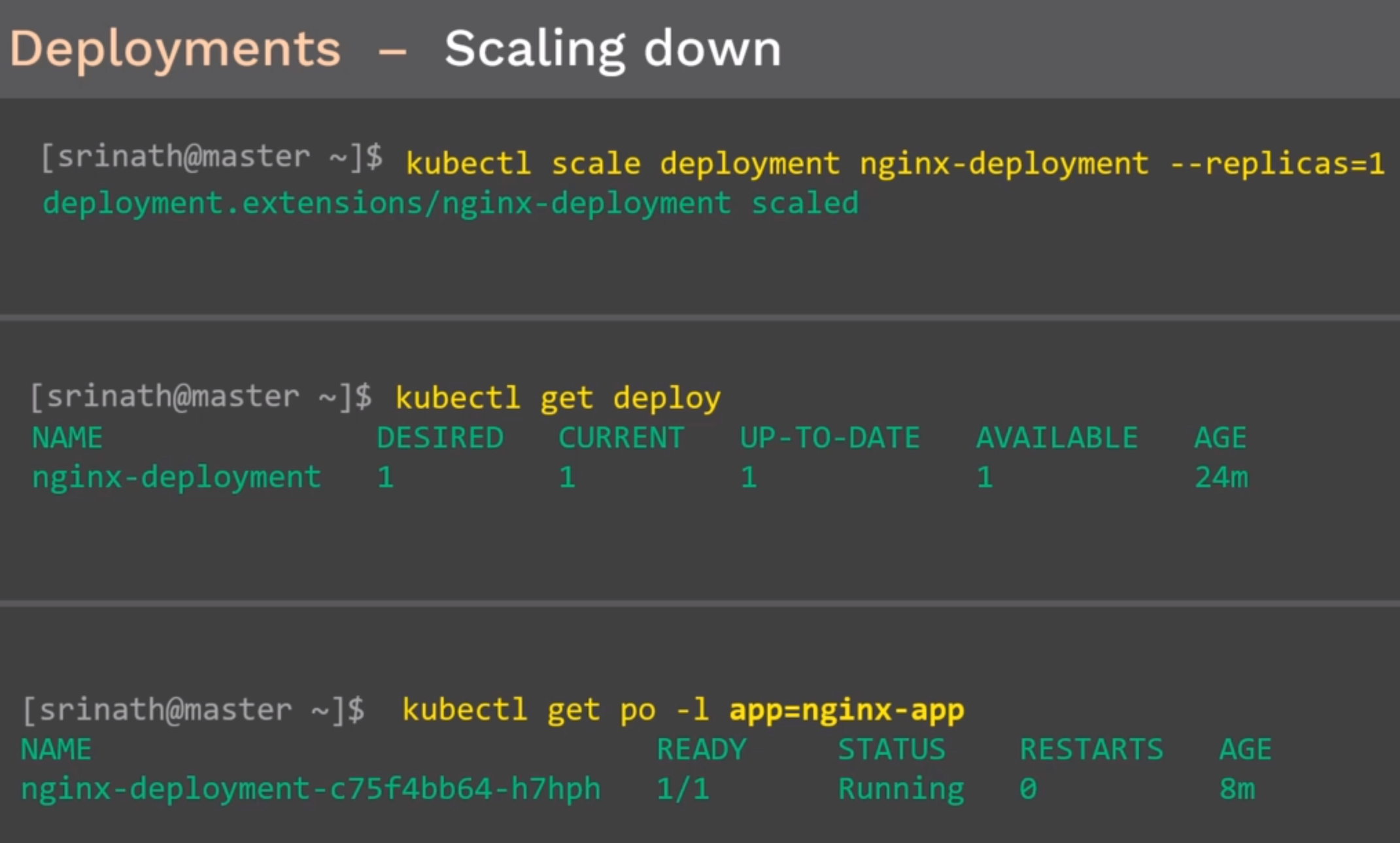Viewport: 1400px width, 843px height.
Task: Click the RESTARTS column header
Action: coord(1092,749)
